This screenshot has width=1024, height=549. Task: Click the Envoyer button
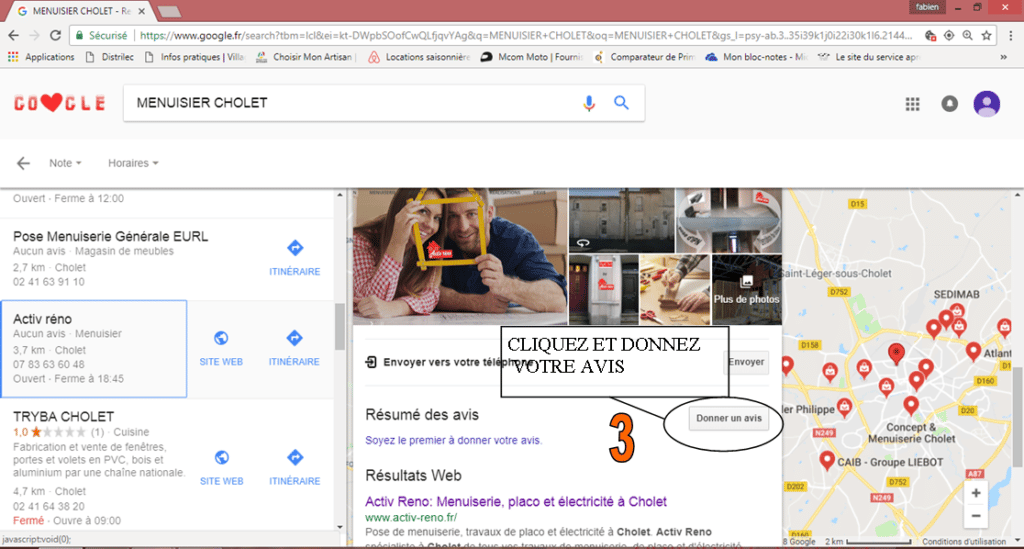(746, 362)
